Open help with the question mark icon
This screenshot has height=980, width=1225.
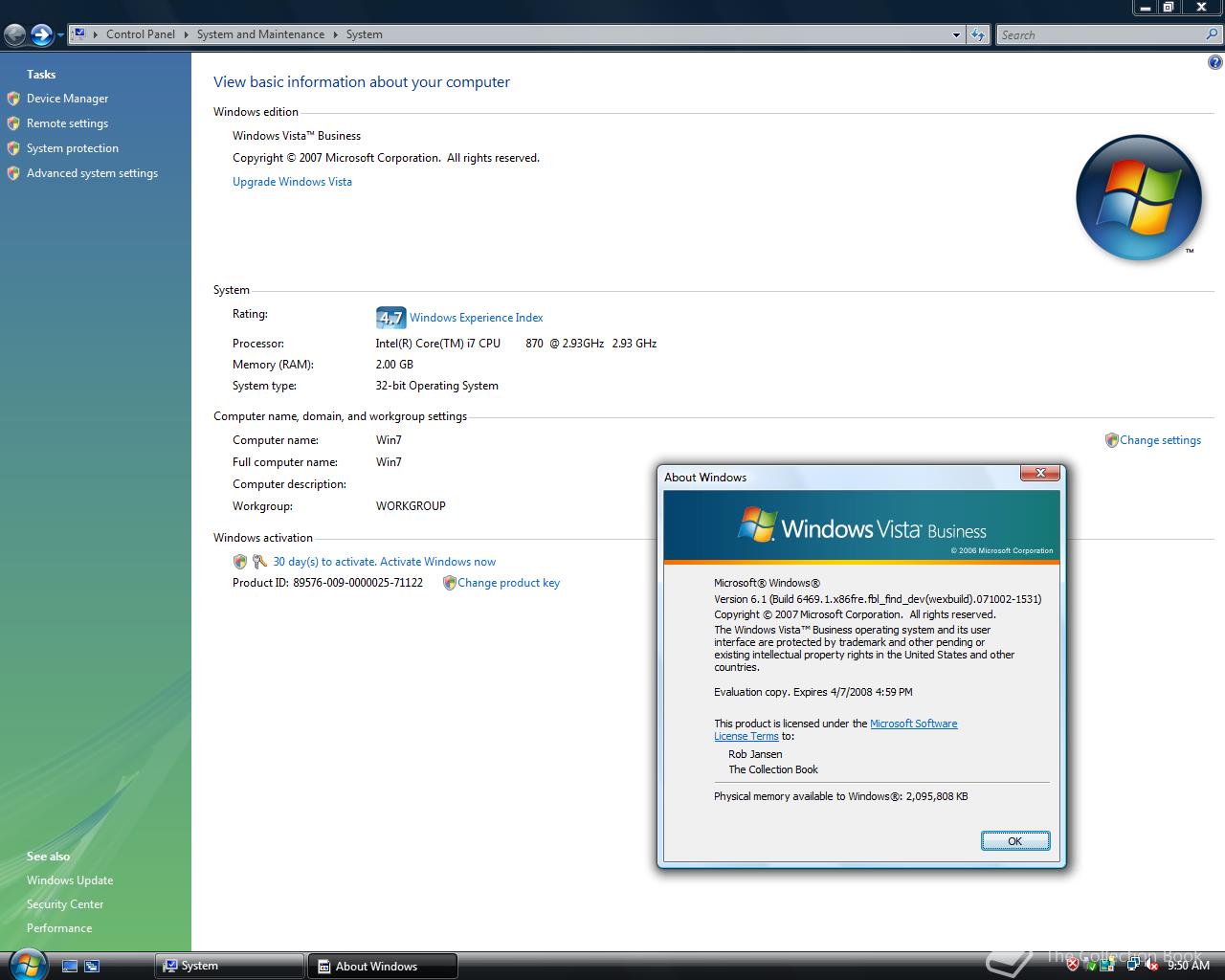pos(1214,63)
